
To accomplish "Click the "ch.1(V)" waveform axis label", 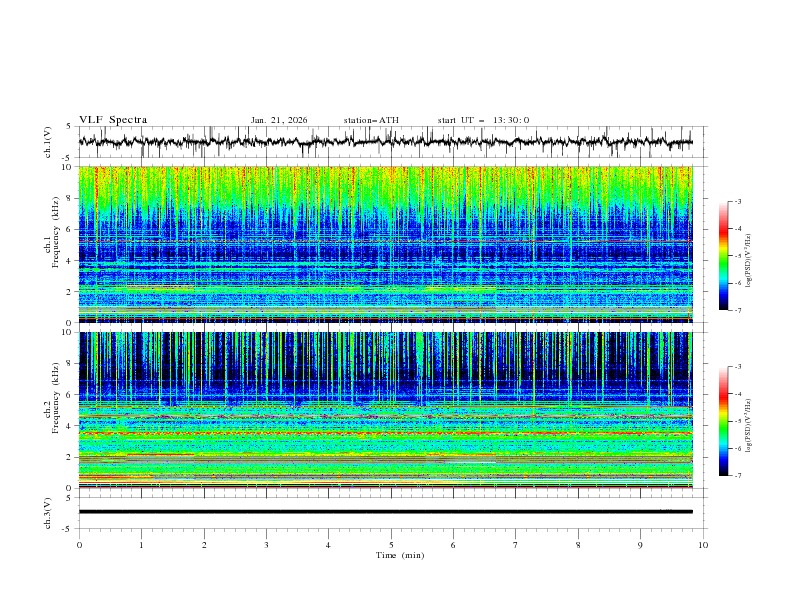I will pyautogui.click(x=48, y=142).
